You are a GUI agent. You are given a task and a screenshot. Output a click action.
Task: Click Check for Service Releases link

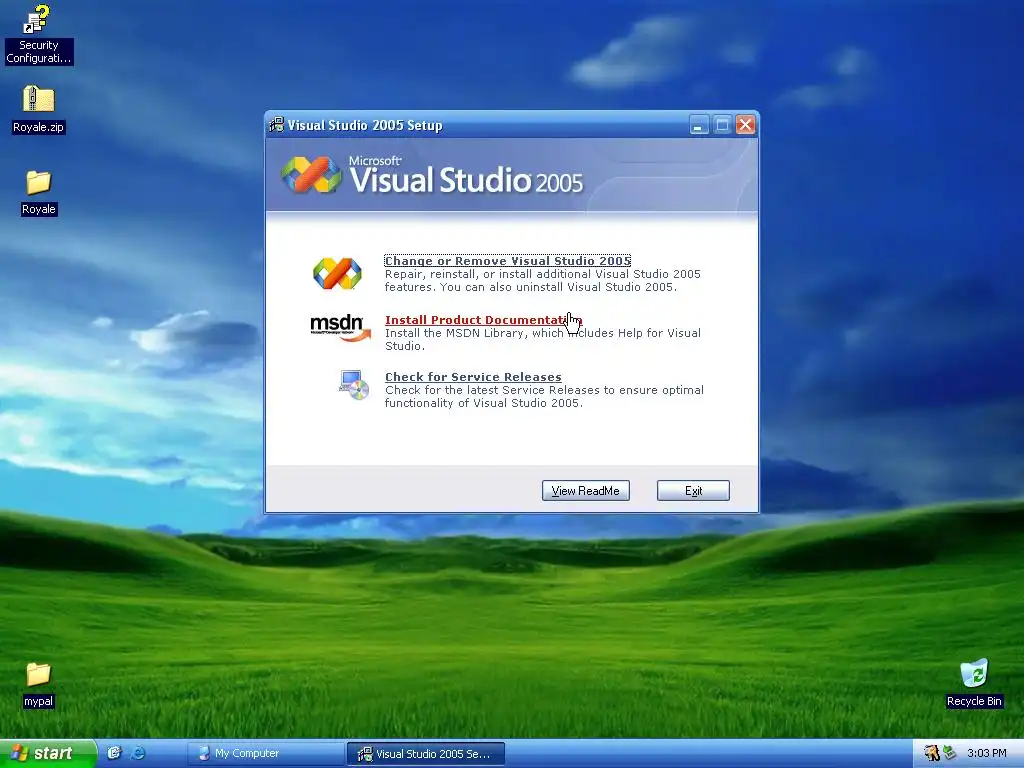coord(473,377)
